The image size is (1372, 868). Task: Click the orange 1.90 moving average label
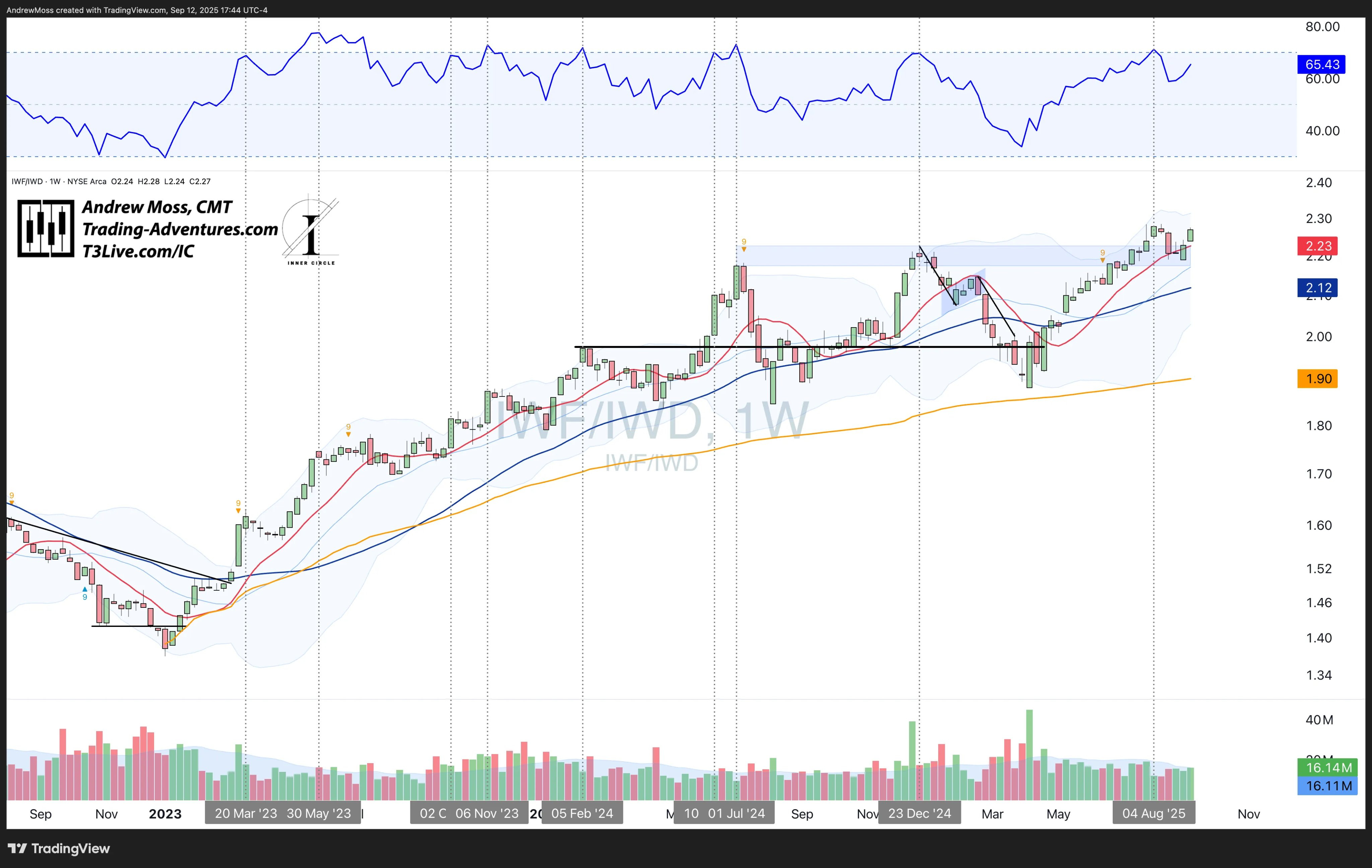click(x=1318, y=379)
